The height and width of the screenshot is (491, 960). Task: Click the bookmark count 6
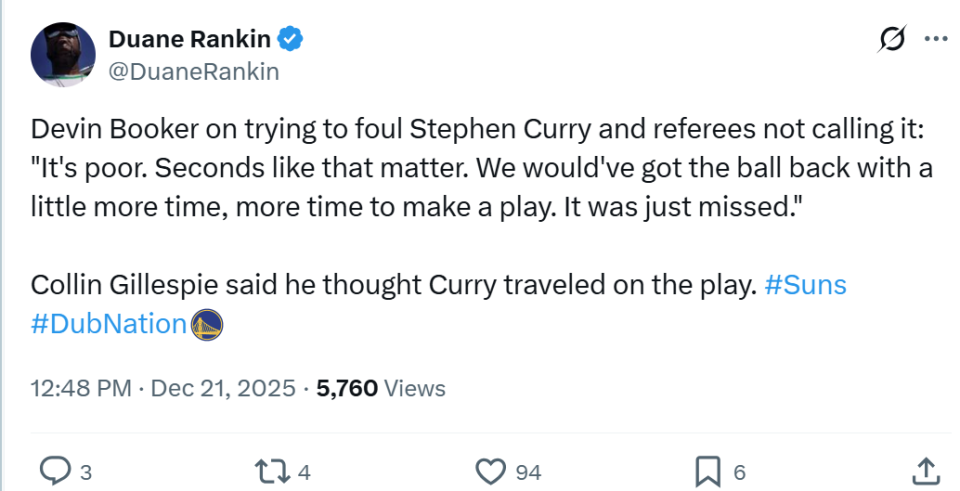pos(740,470)
